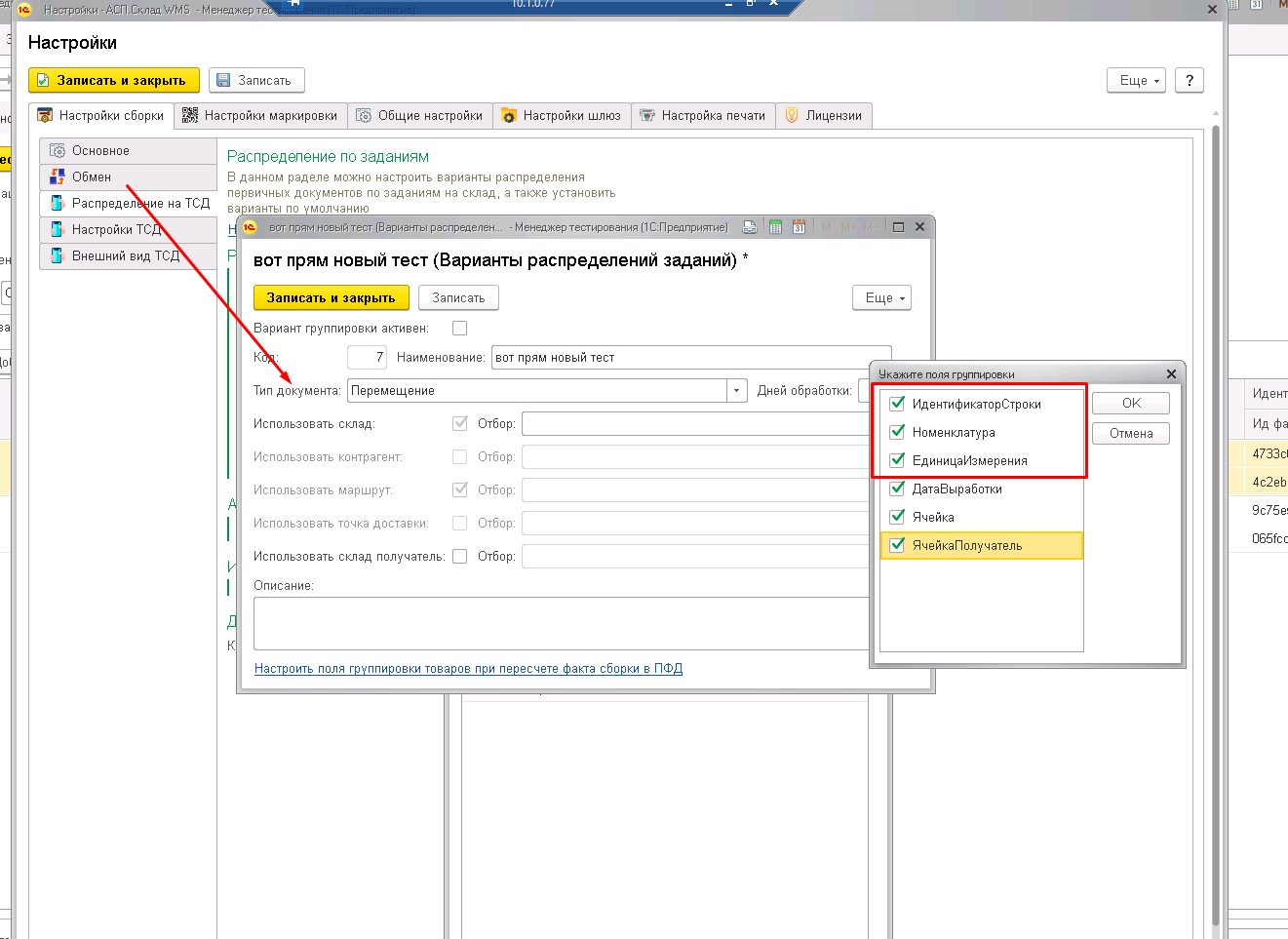The width and height of the screenshot is (1288, 939).
Task: Switch to Настройки шлюз tab
Action: tap(562, 115)
